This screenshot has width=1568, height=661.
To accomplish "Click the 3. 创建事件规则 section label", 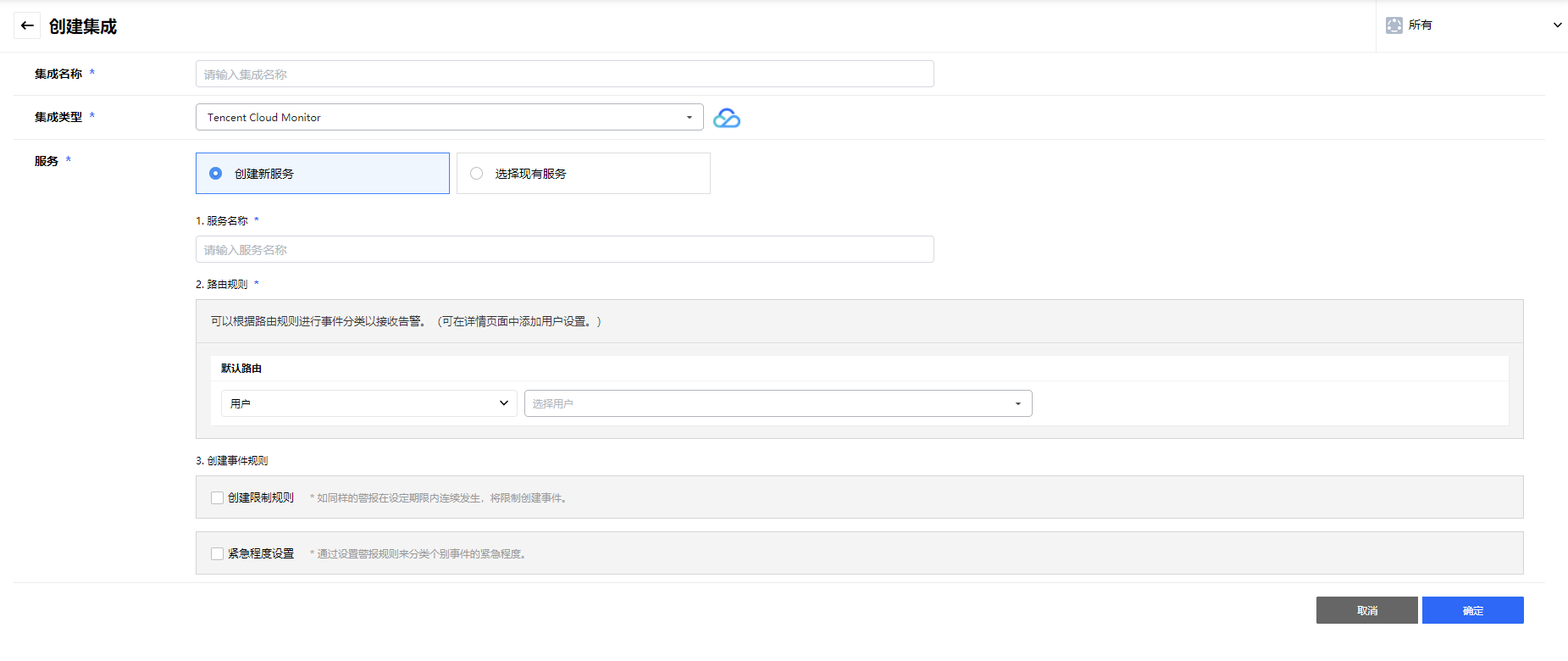I will click(x=232, y=461).
